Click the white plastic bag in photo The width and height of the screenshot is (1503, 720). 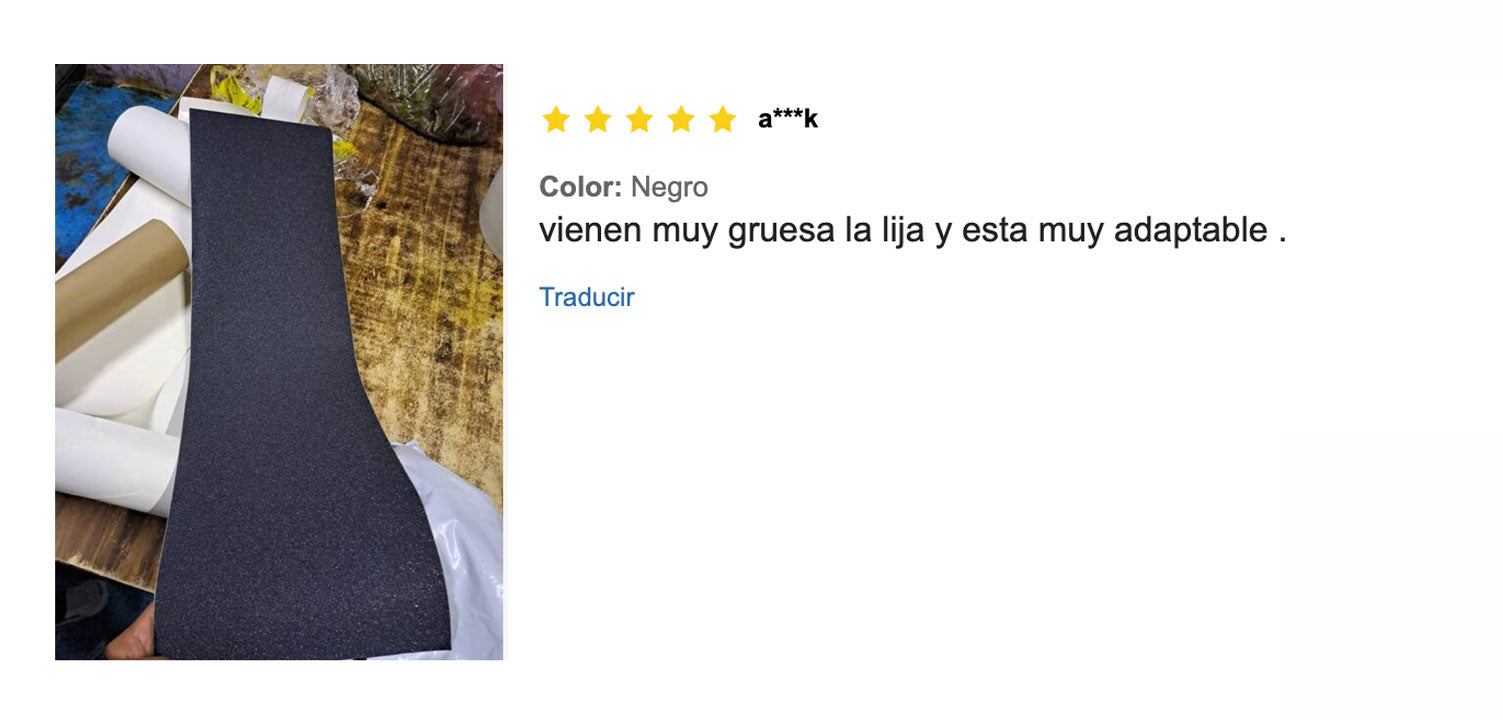pos(455,550)
